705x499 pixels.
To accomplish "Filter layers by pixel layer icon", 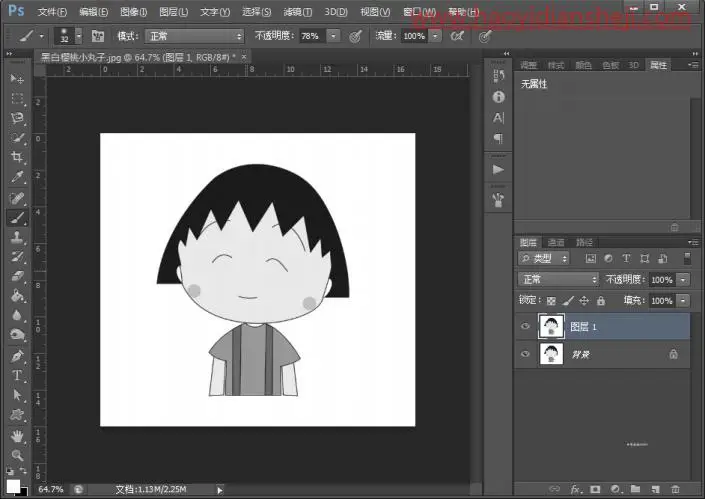I will point(590,258).
